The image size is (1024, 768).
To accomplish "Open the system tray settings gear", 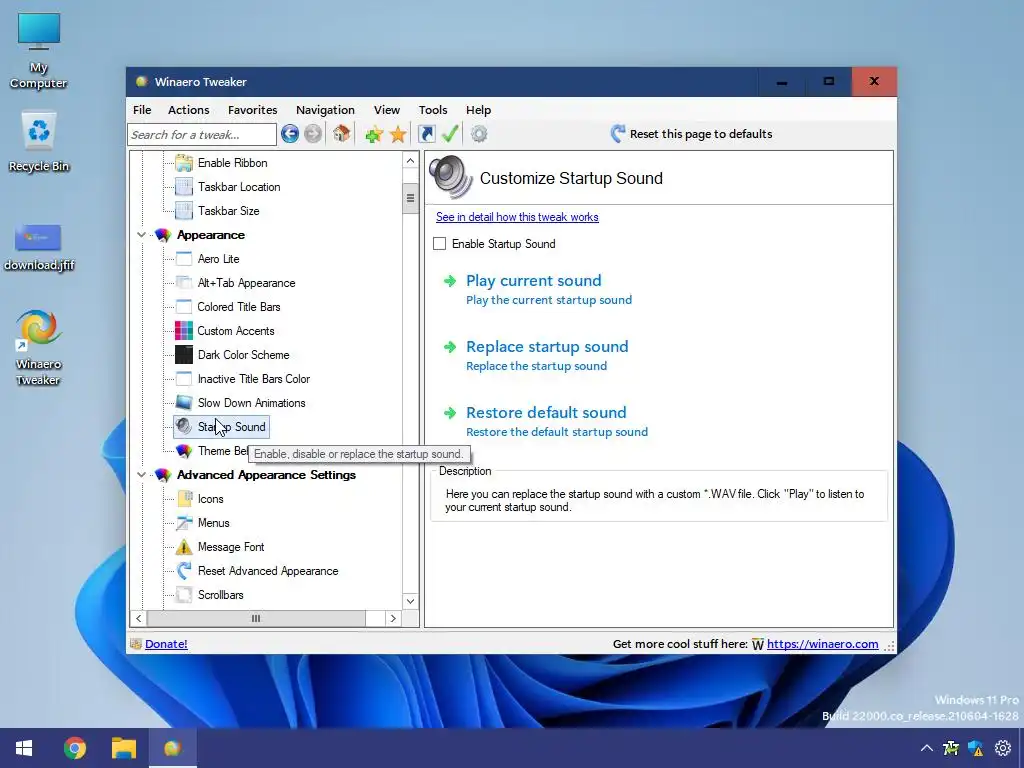I will [x=1002, y=748].
